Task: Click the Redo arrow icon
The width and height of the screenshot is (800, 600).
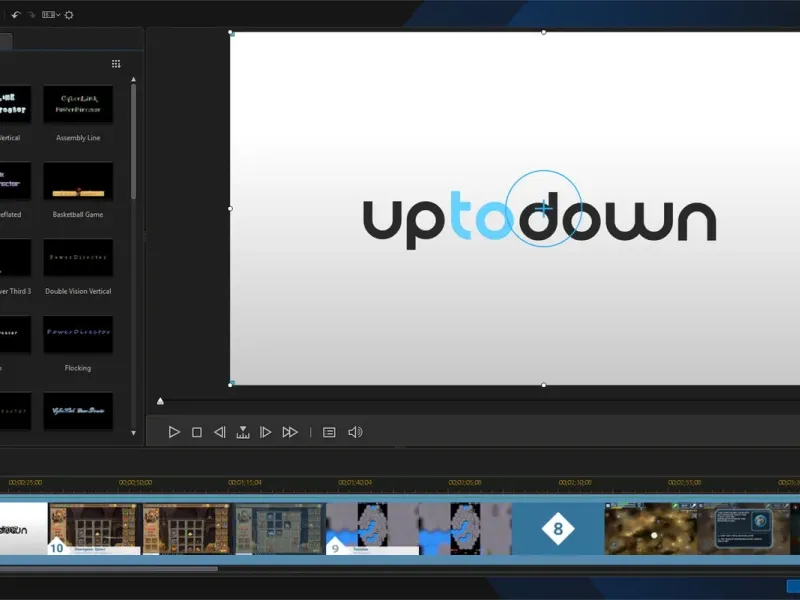Action: (x=32, y=15)
